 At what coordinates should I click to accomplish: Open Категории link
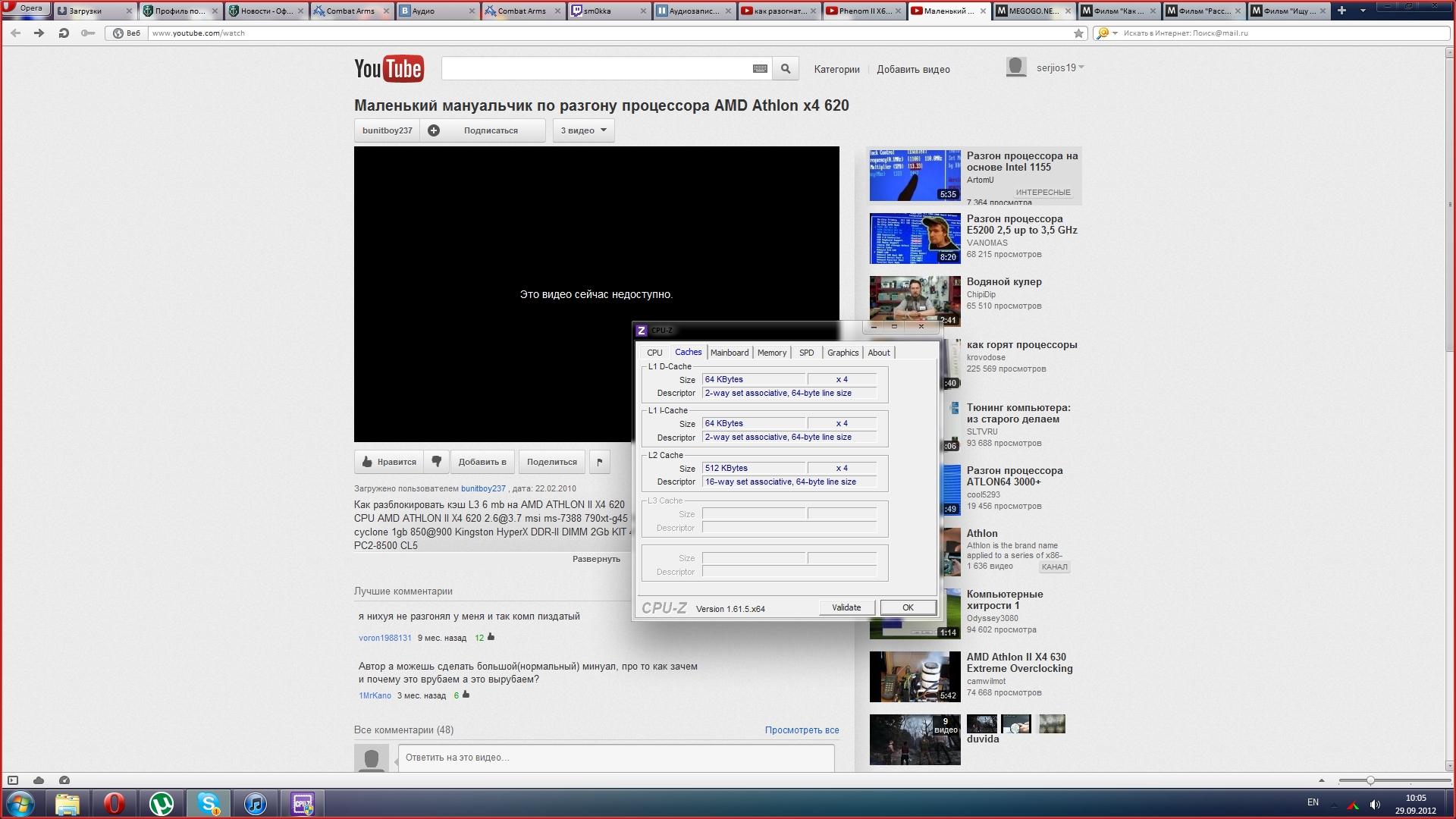click(x=836, y=69)
